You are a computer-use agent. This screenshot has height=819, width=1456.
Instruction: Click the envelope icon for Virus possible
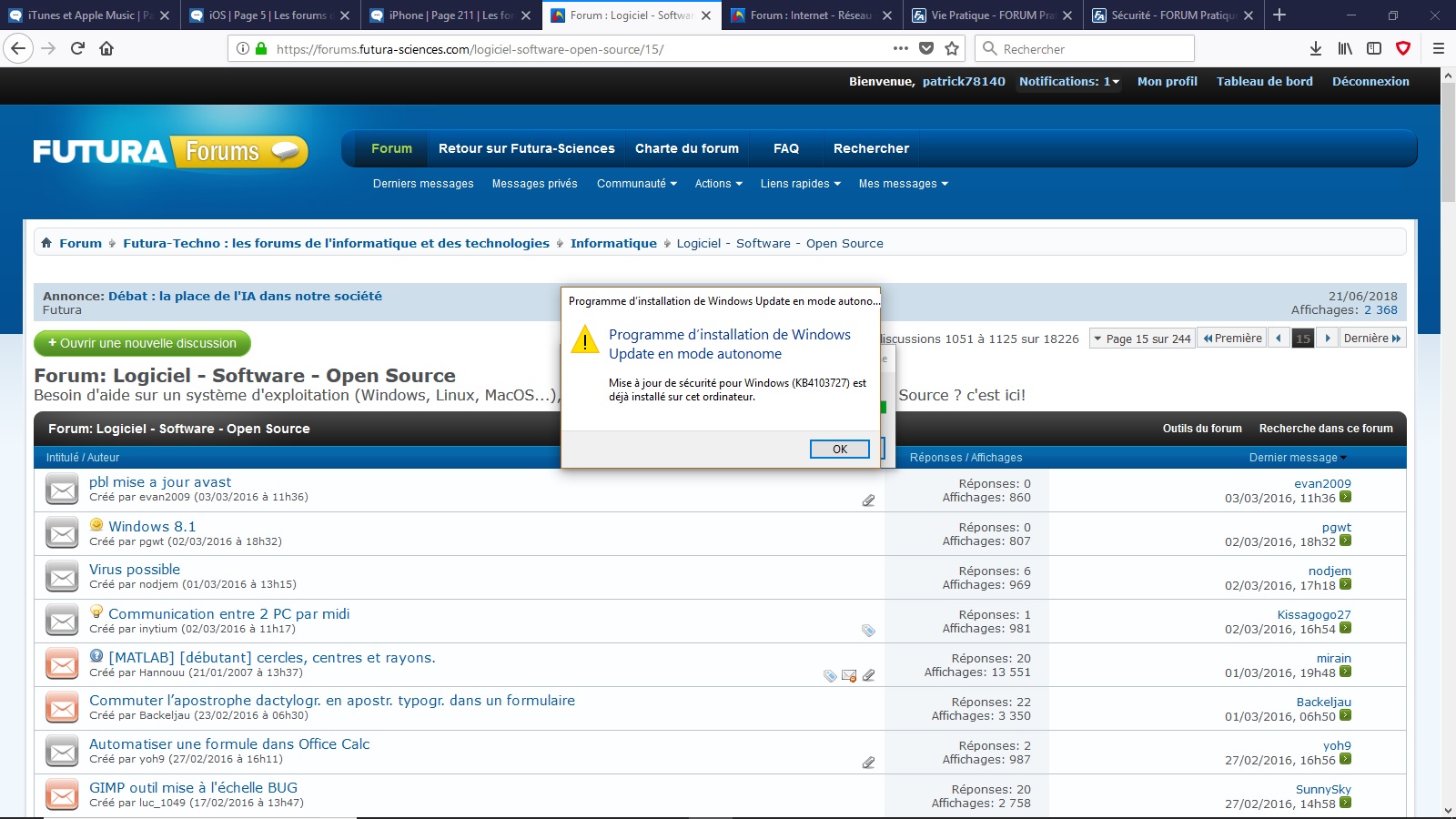[x=62, y=577]
